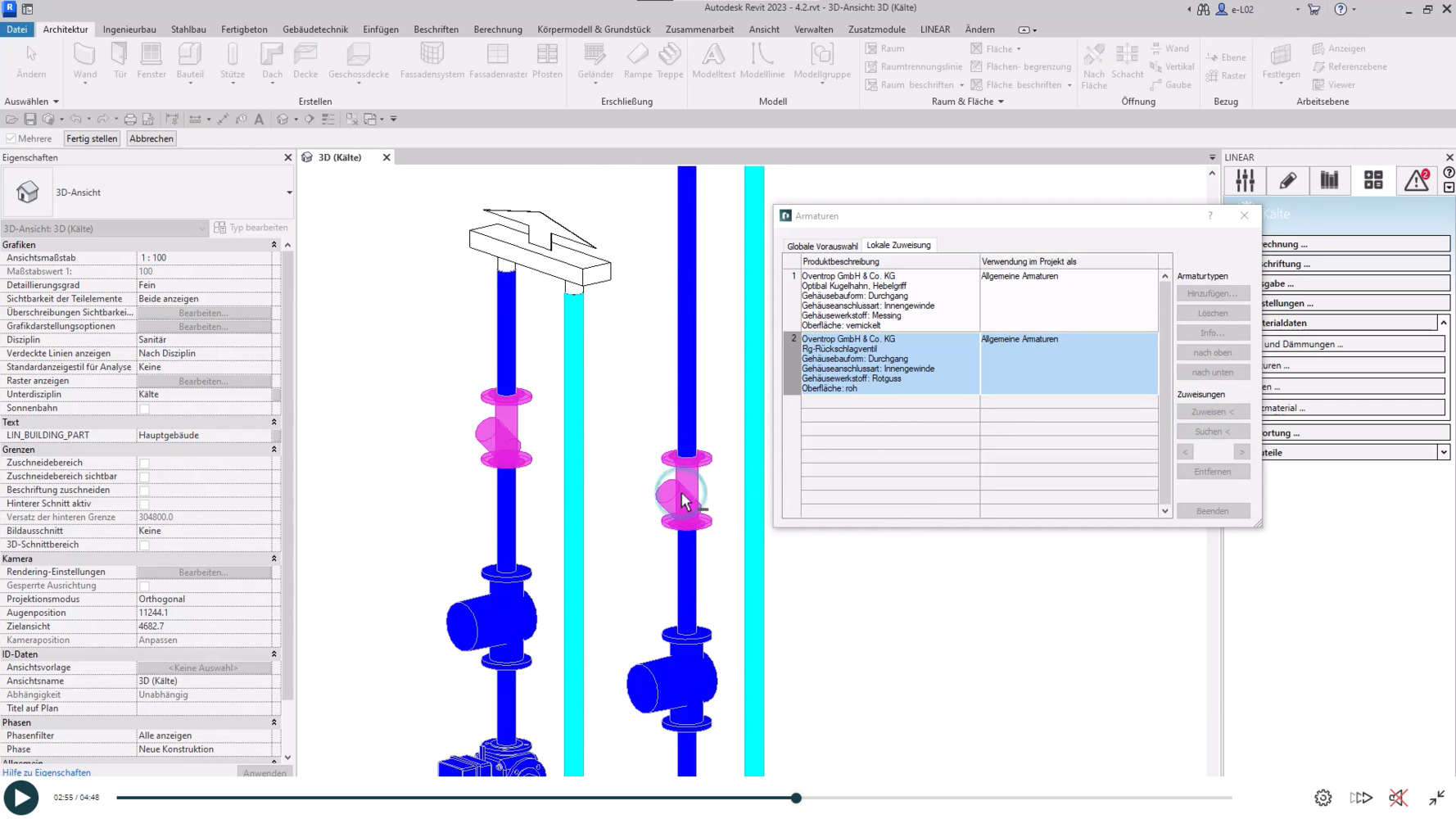
Task: Enable the Sonnenbahn checkbox
Action: (x=145, y=409)
